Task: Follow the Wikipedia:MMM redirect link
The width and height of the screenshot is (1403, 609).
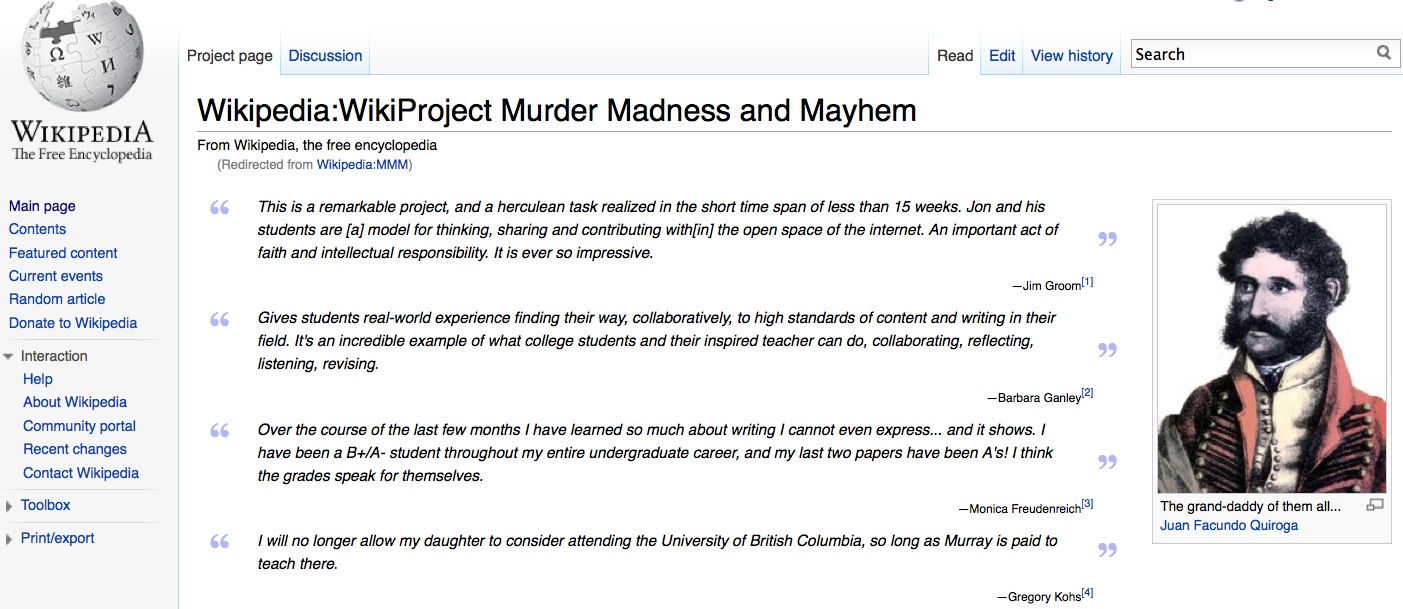Action: click(362, 164)
